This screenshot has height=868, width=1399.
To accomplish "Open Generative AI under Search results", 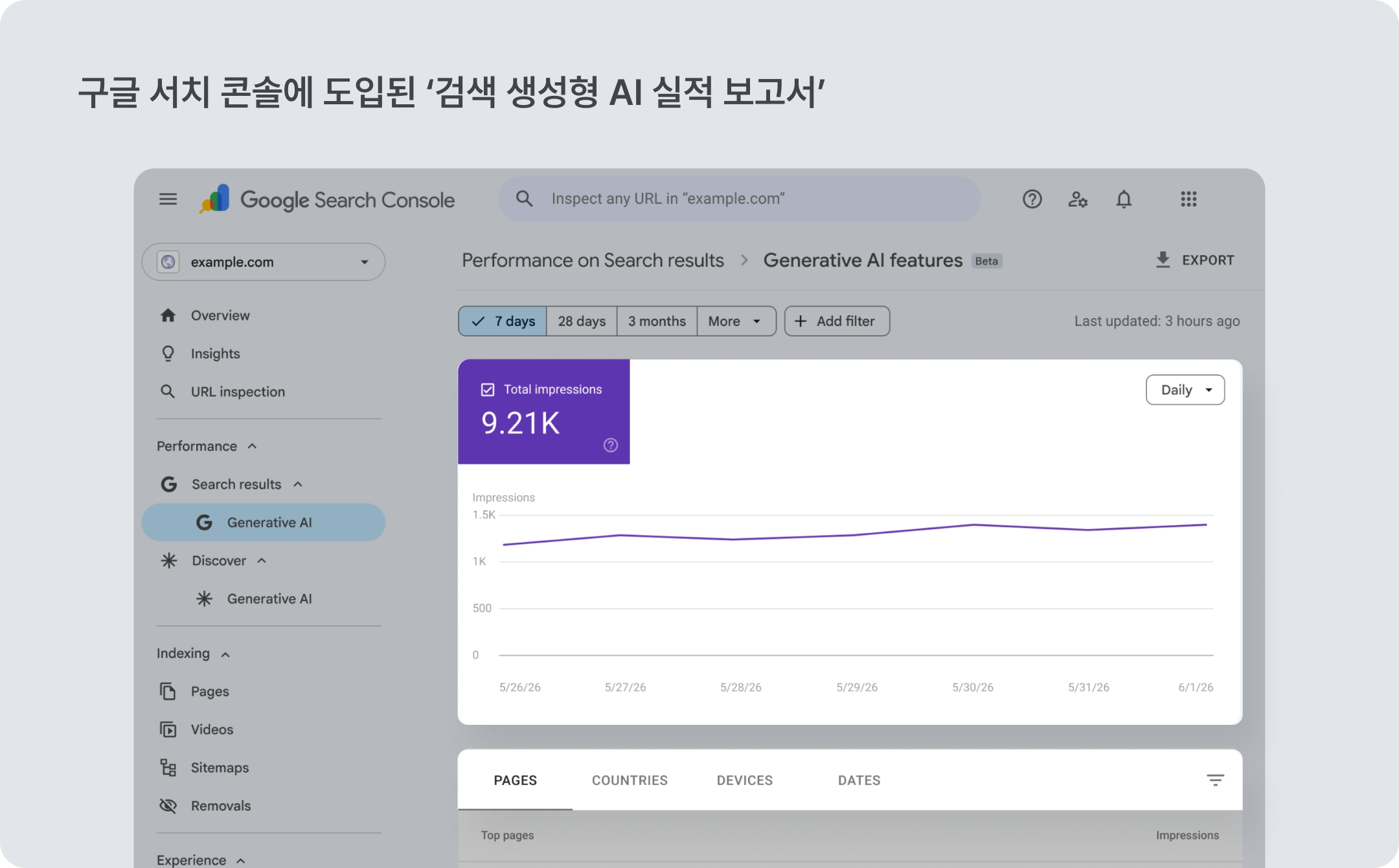I will click(264, 522).
